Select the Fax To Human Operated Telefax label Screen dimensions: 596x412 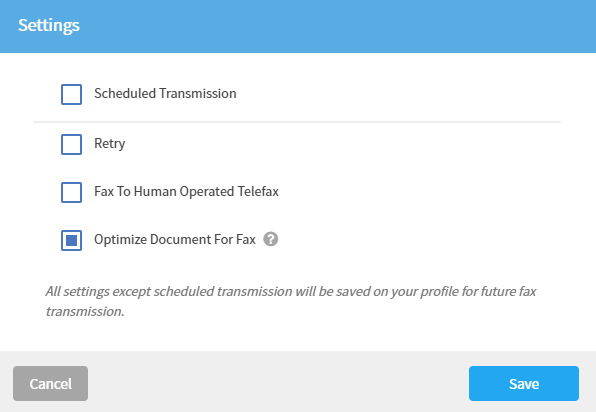186,191
